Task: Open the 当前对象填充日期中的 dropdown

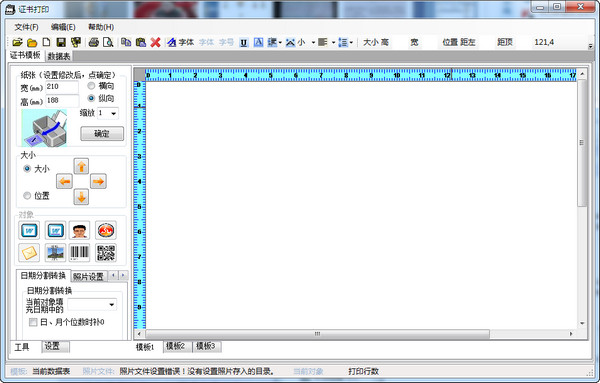Action: 111,305
